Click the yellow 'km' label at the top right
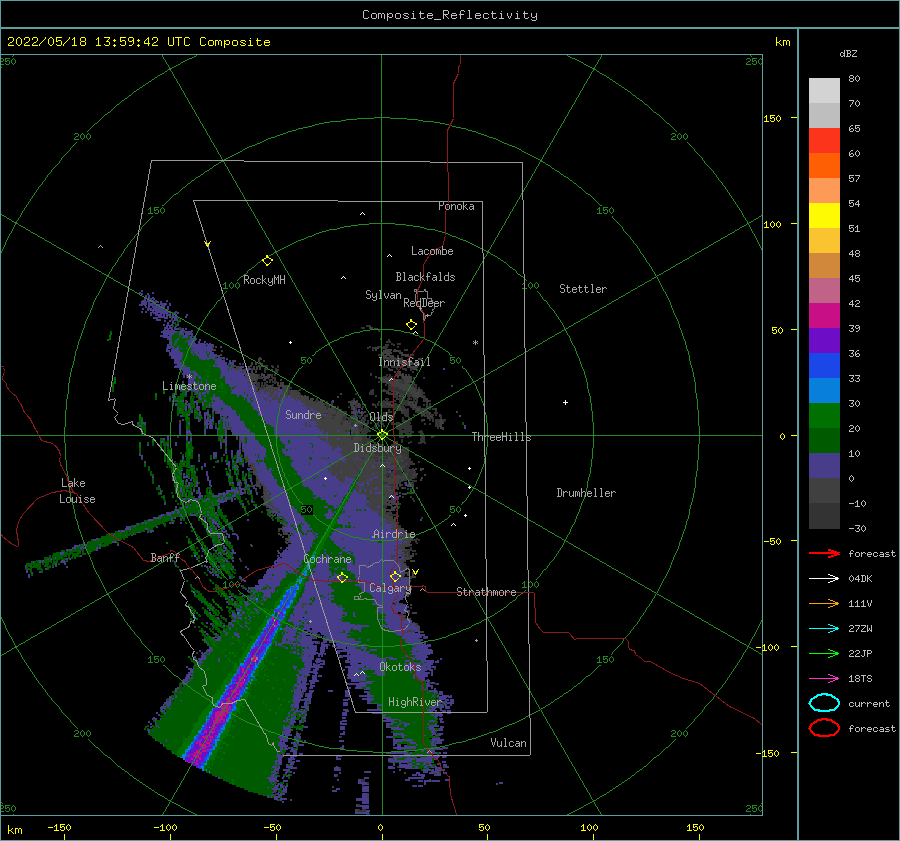This screenshot has width=900, height=841. coord(782,42)
